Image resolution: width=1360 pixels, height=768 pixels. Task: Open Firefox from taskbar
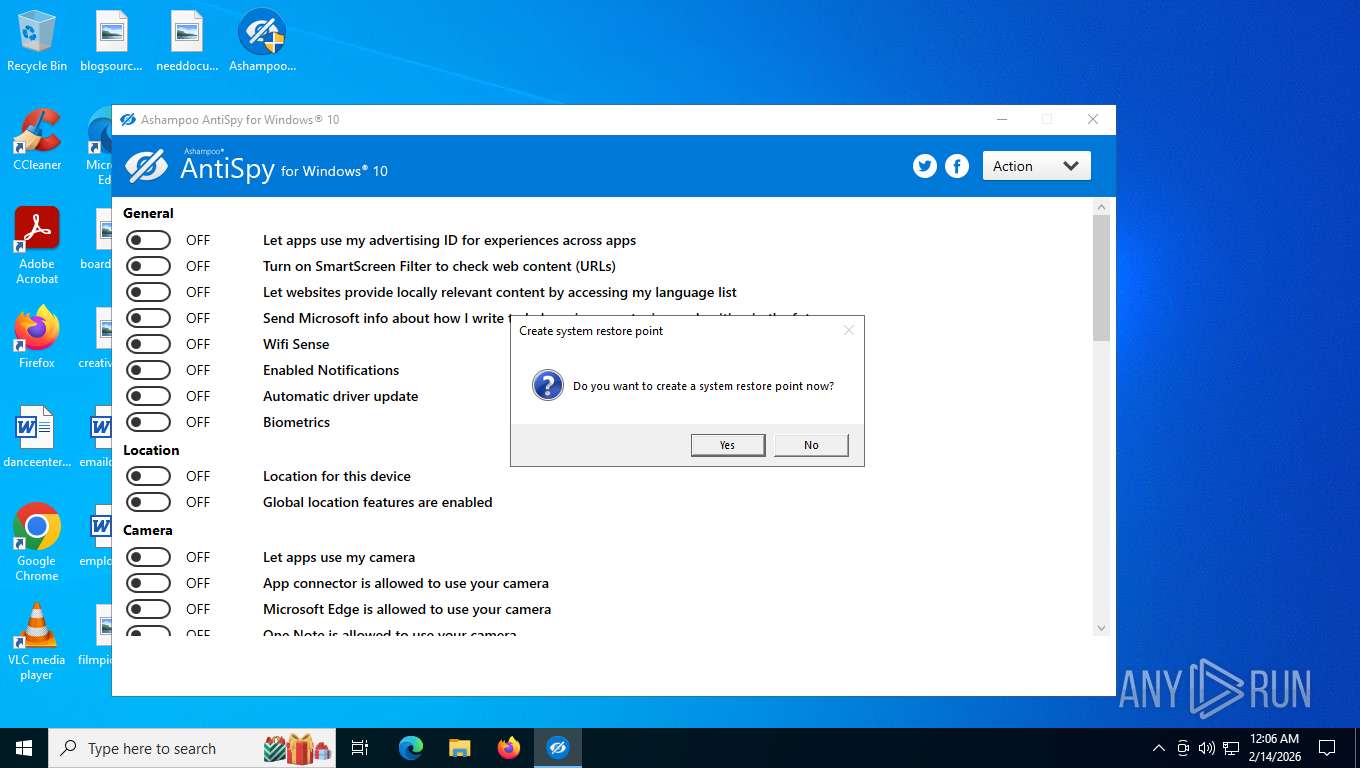coord(509,748)
